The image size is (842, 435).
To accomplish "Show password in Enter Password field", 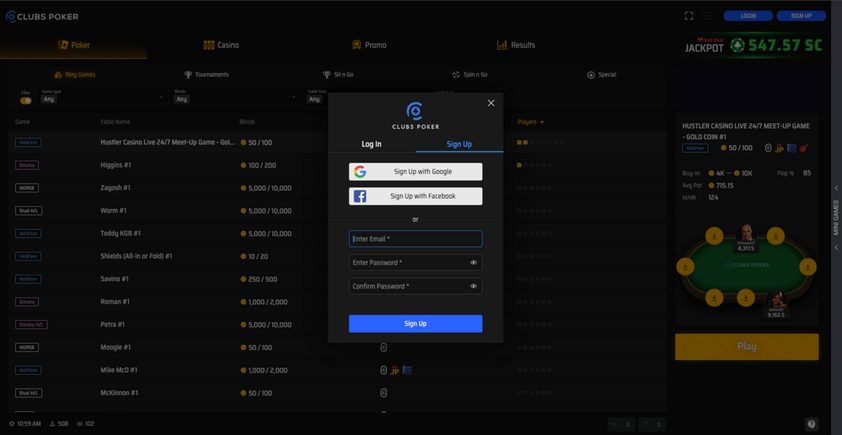I will (x=474, y=263).
